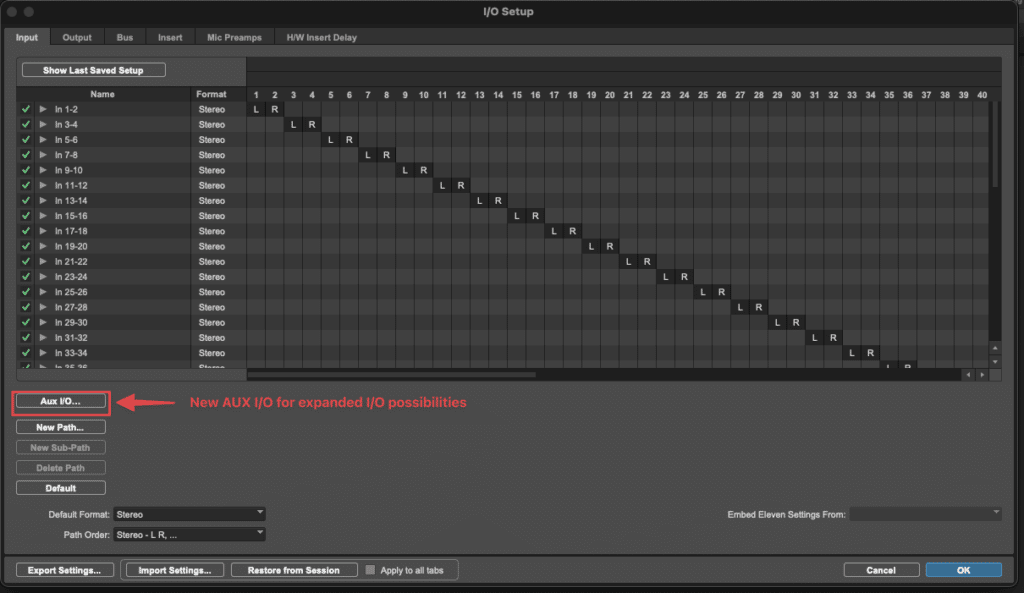Switch to the Output tab
Image resolution: width=1024 pixels, height=593 pixels.
pyautogui.click(x=77, y=38)
